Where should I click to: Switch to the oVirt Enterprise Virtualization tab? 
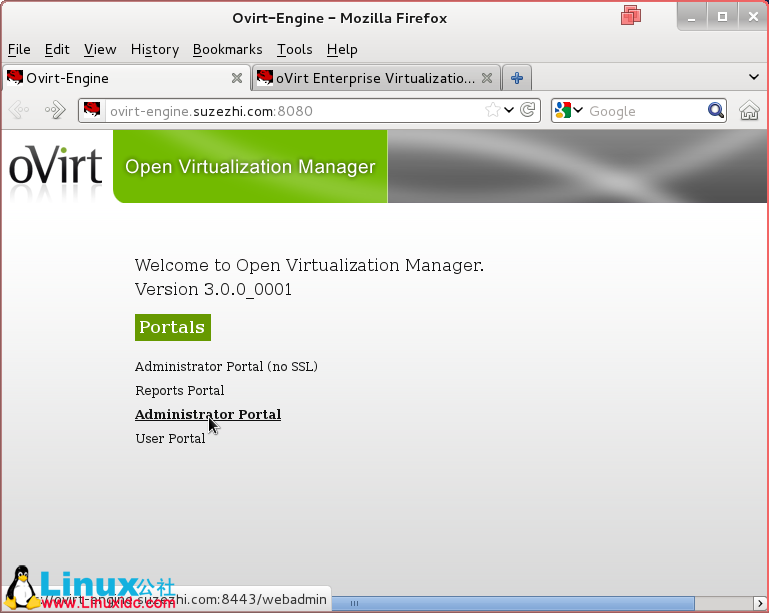pyautogui.click(x=376, y=78)
